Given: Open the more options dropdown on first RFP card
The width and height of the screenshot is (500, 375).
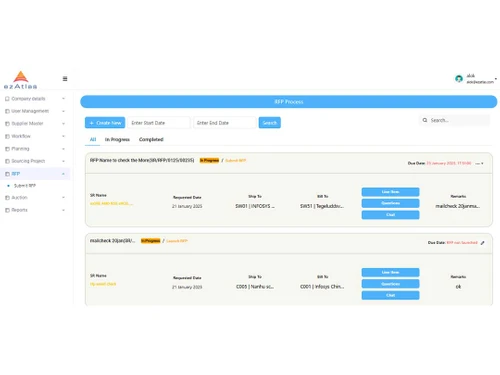Looking at the screenshot, I should tap(479, 163).
